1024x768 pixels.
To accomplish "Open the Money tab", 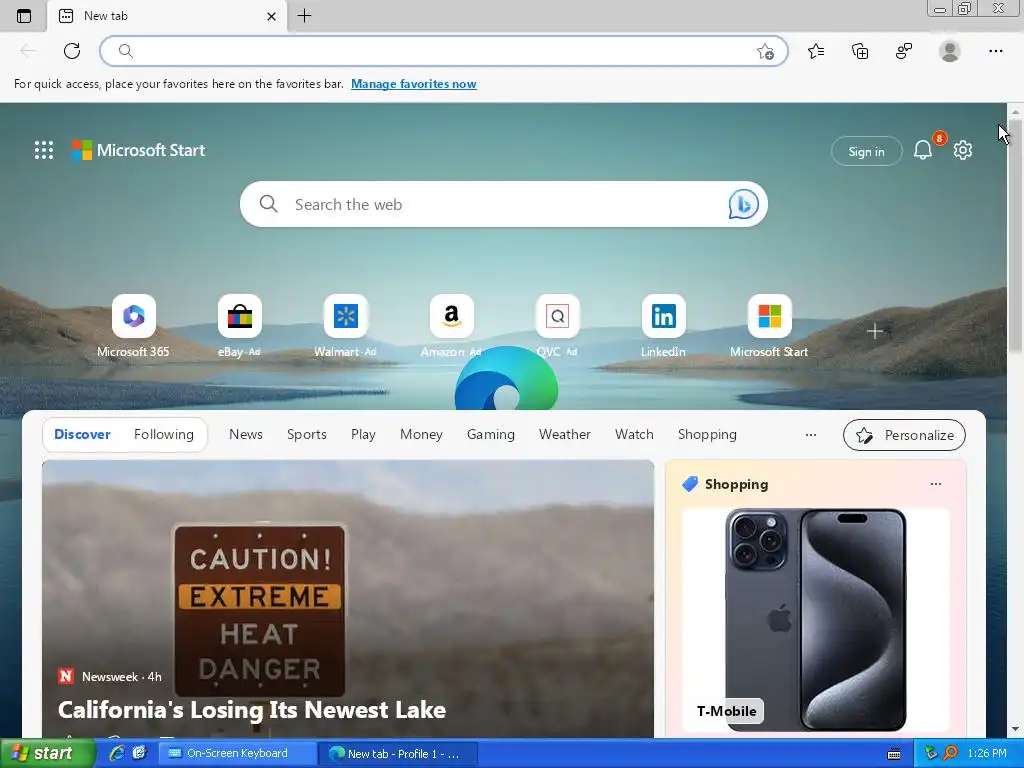I will [x=421, y=434].
